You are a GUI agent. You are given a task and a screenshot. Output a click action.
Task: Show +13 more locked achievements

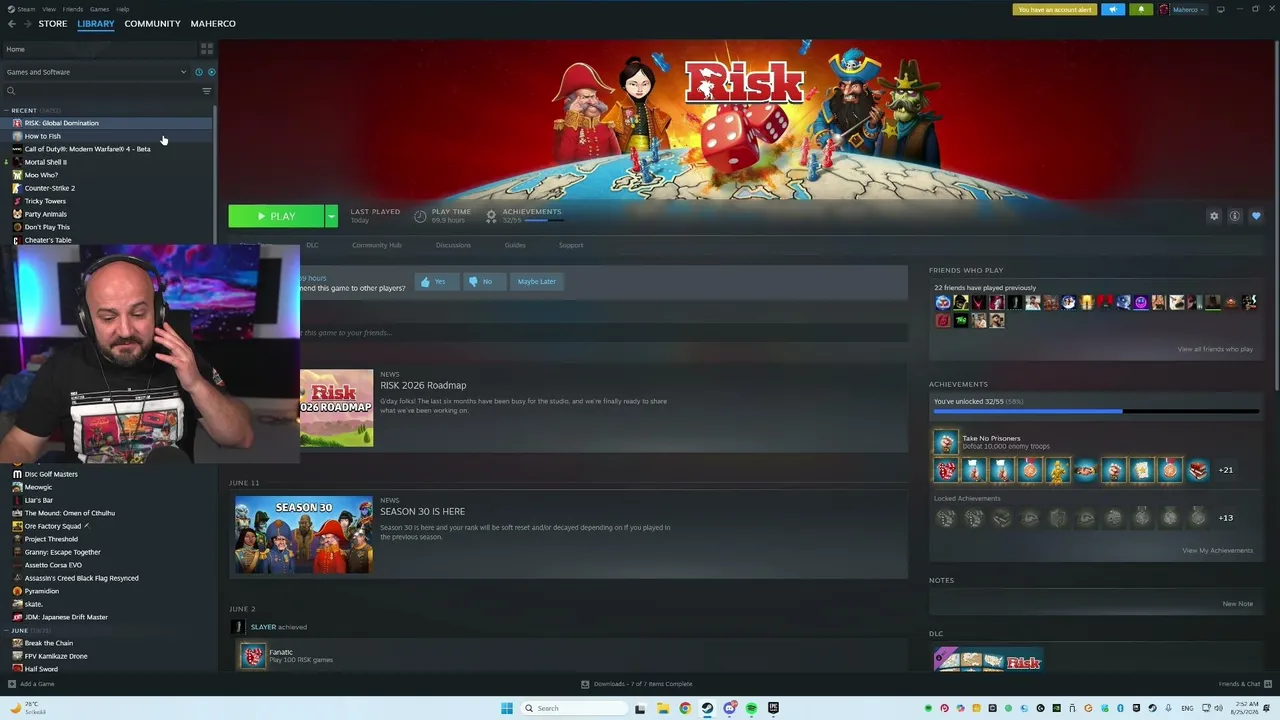pyautogui.click(x=1226, y=518)
